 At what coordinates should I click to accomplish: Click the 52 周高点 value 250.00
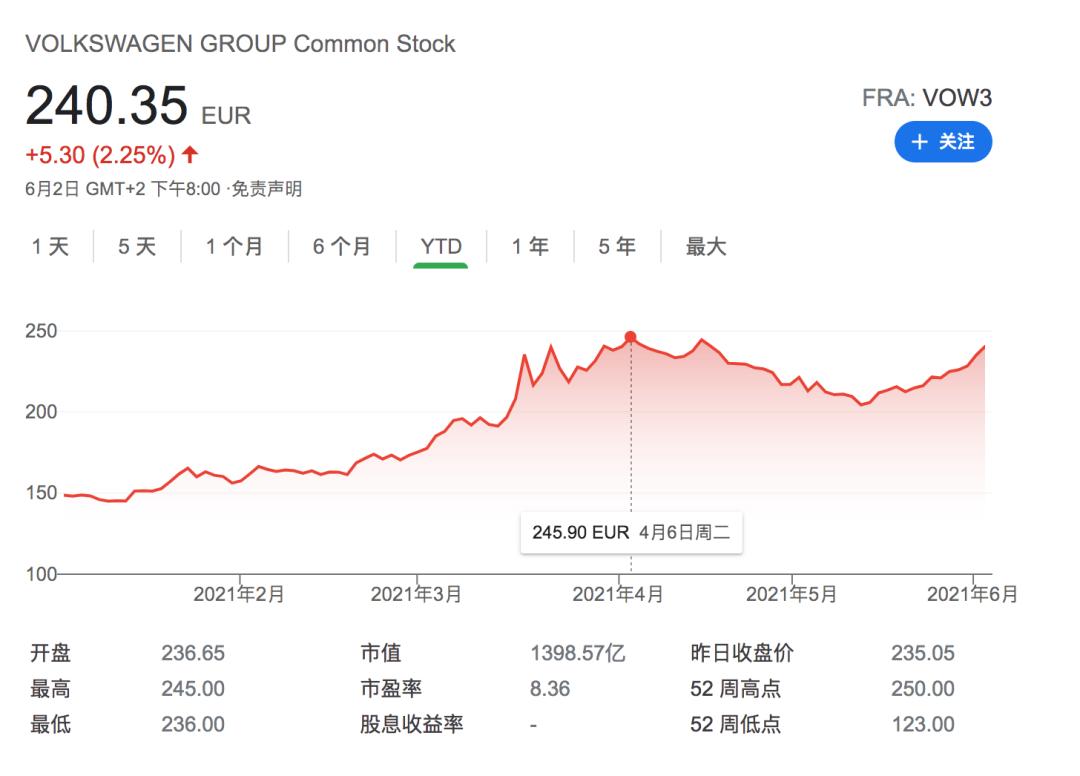coord(922,689)
